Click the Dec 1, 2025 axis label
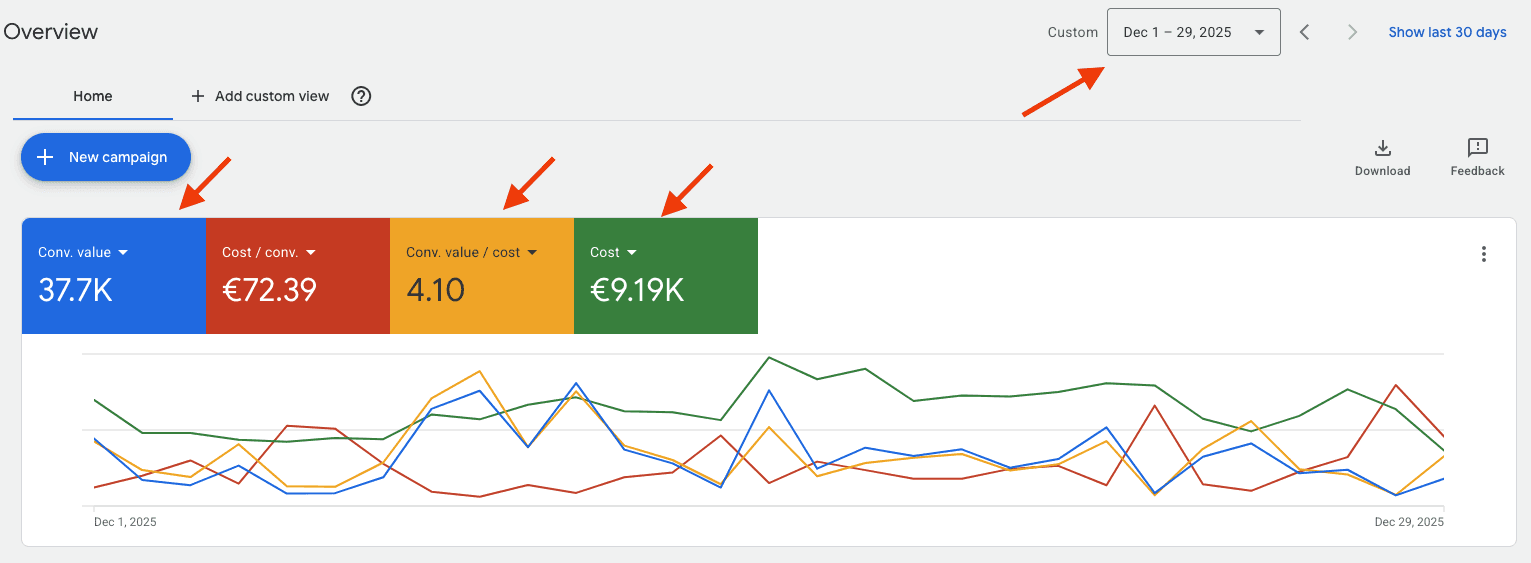This screenshot has width=1531, height=563. coord(125,522)
